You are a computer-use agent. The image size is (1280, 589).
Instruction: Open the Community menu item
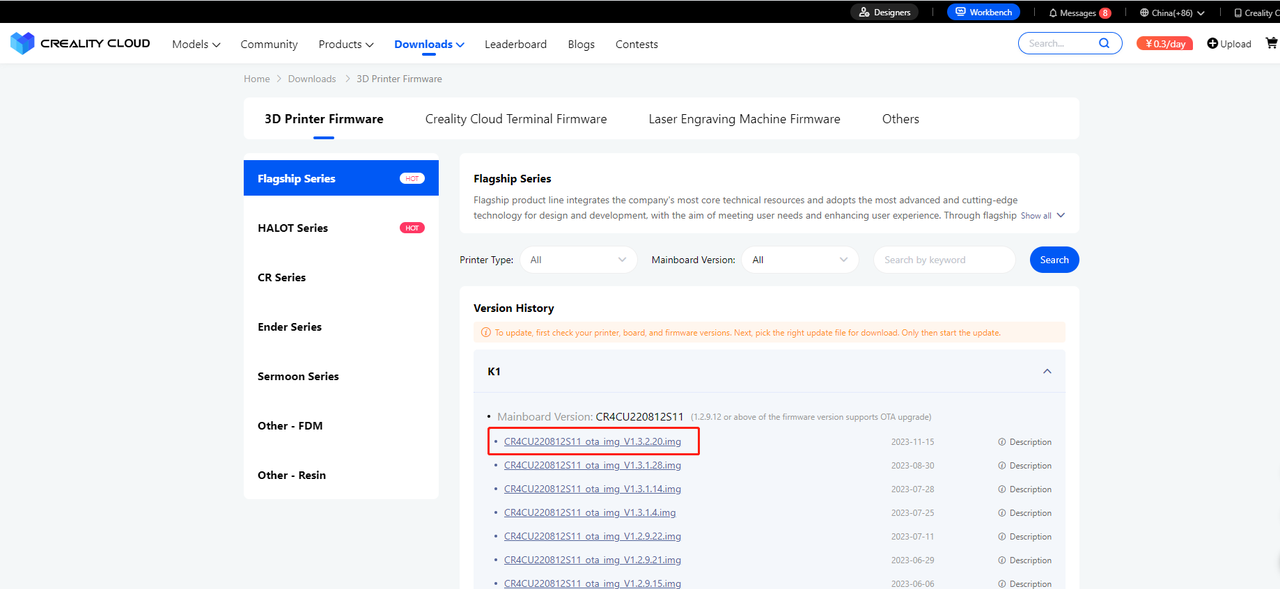269,44
